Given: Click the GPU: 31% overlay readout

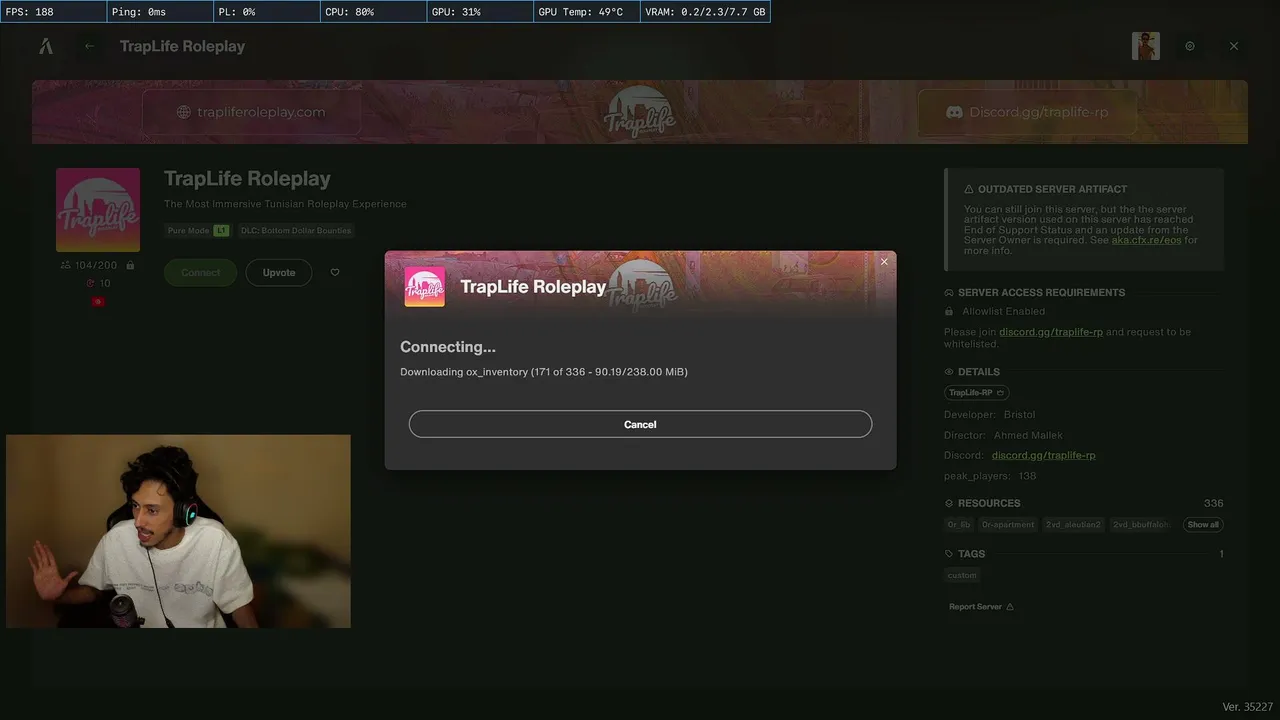Looking at the screenshot, I should tap(480, 12).
